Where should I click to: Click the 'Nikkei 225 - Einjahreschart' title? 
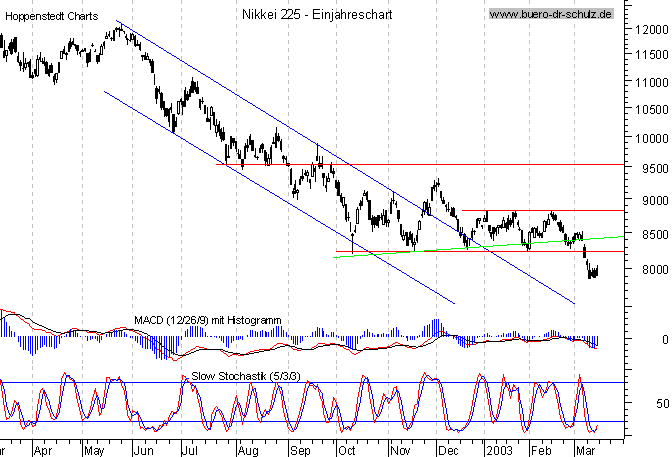pyautogui.click(x=317, y=14)
